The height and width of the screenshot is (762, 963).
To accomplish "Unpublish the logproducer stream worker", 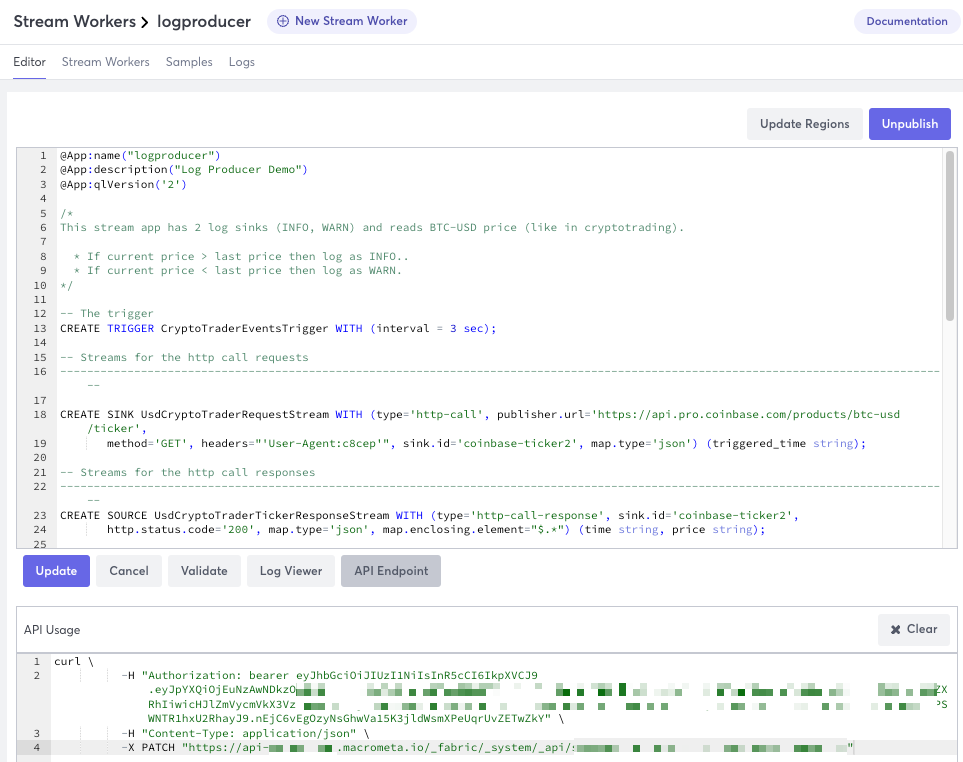I will tap(909, 123).
